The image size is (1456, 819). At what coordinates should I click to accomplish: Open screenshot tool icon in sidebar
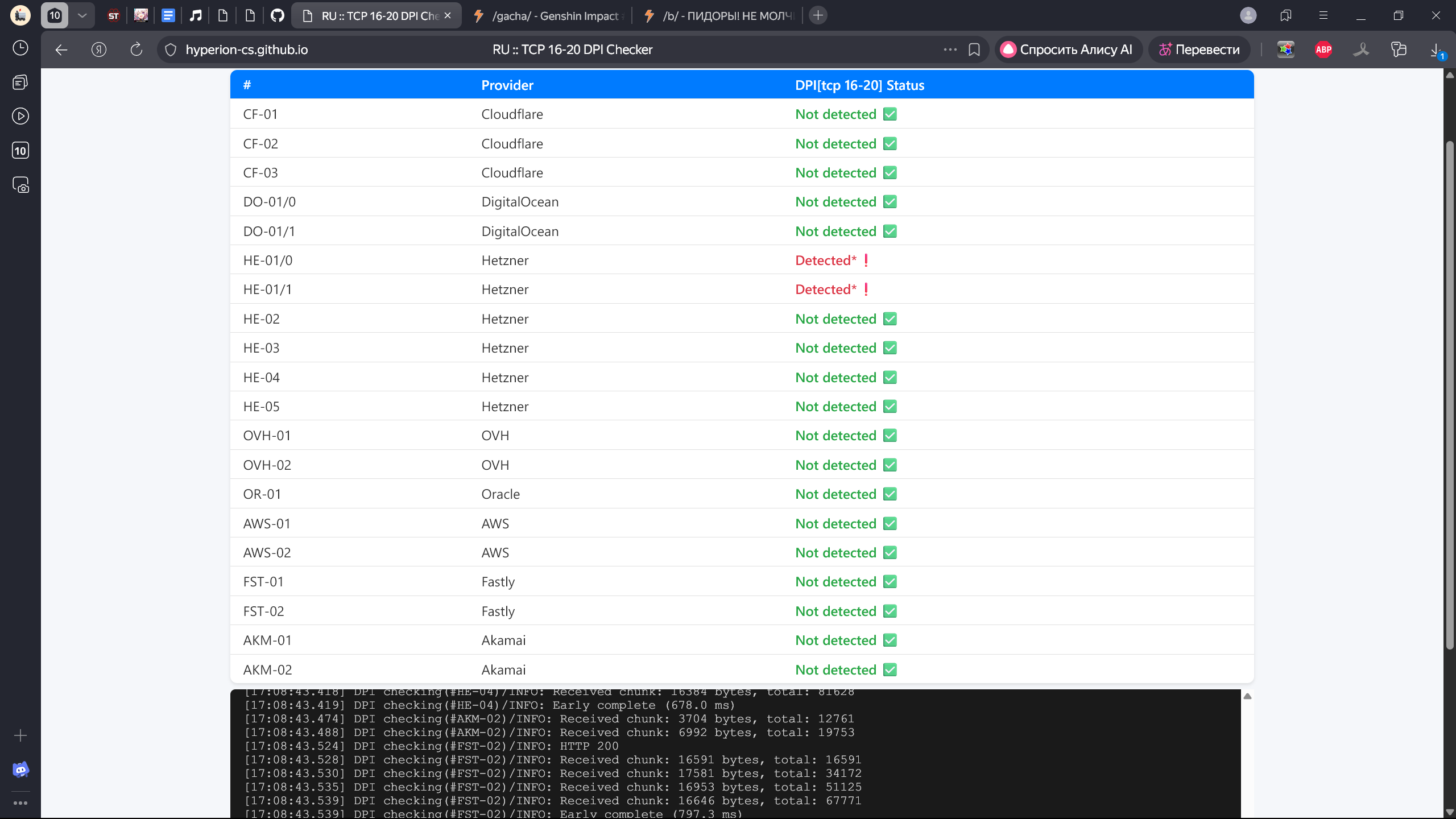[x=20, y=185]
